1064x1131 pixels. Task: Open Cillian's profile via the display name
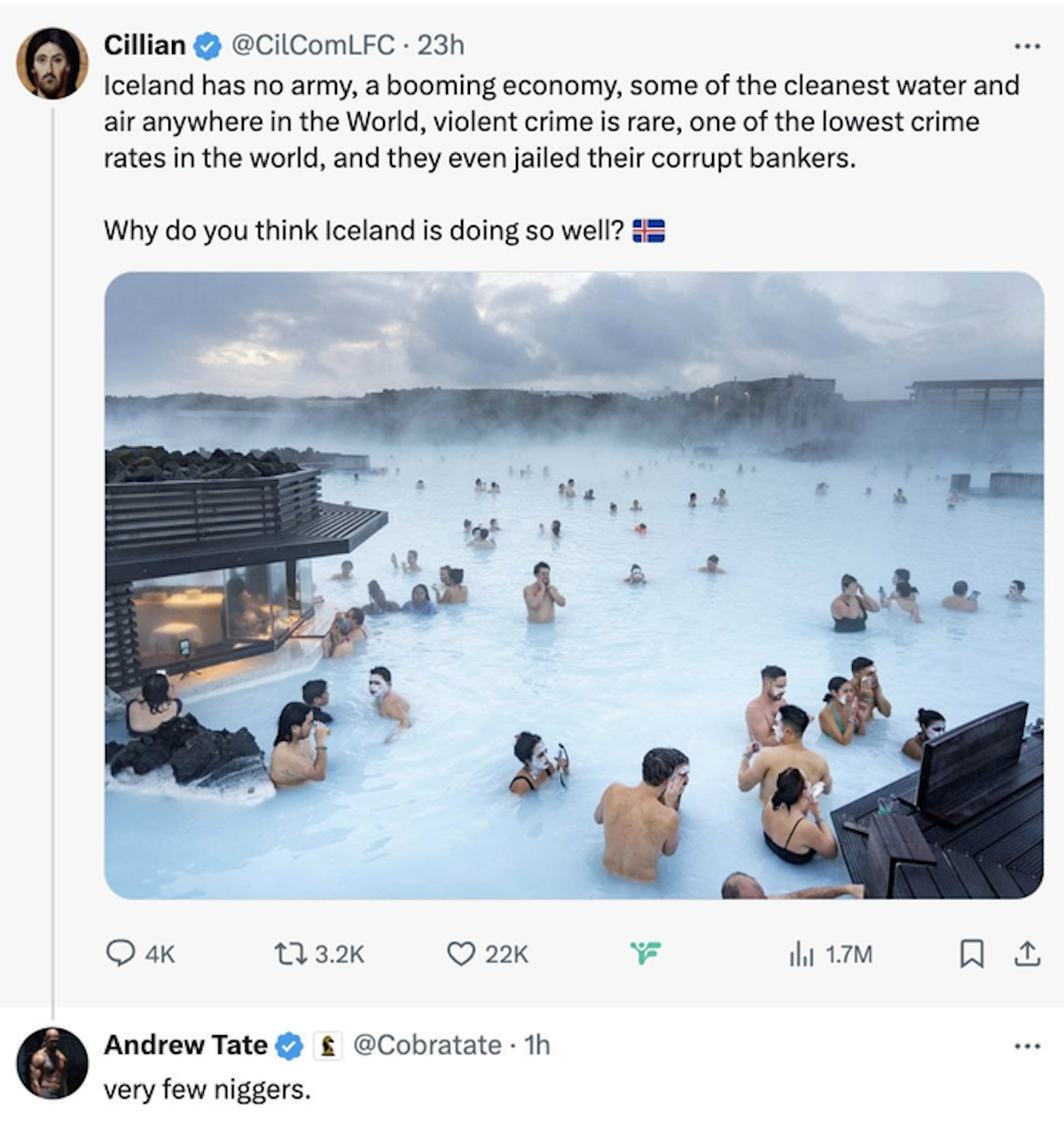pos(145,44)
